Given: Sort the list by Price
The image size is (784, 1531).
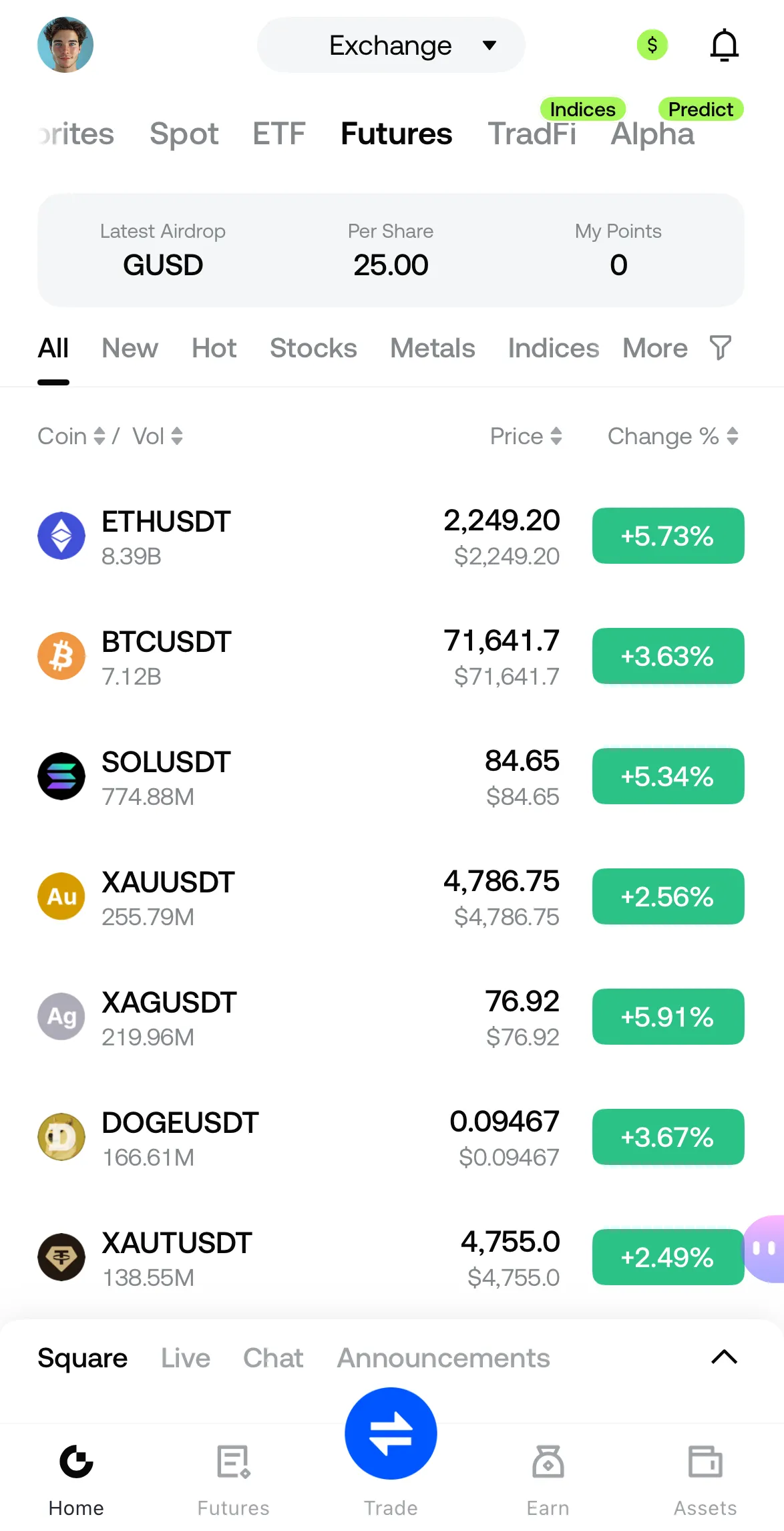Looking at the screenshot, I should pos(526,436).
